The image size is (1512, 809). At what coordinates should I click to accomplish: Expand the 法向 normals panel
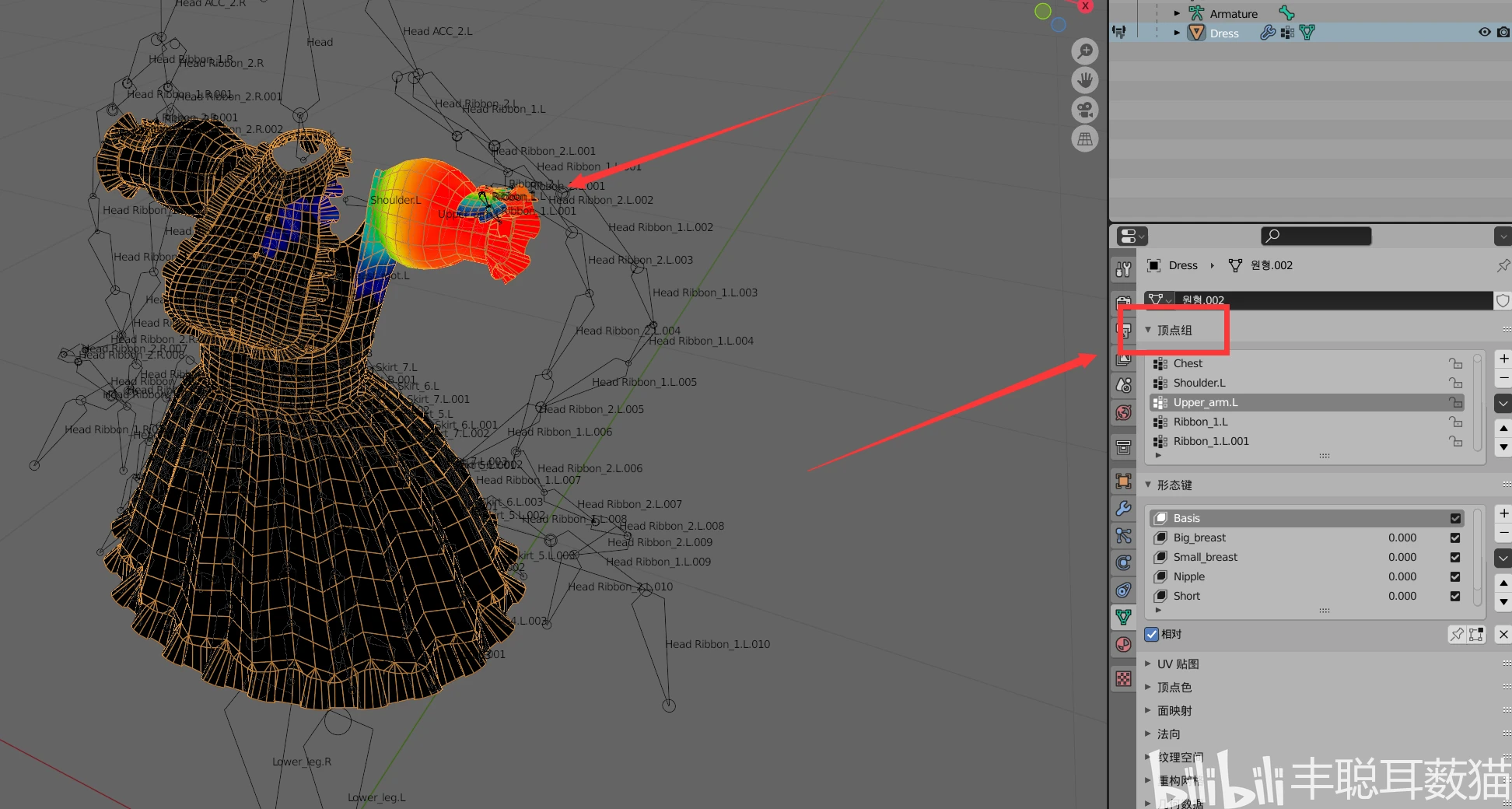tap(1148, 734)
